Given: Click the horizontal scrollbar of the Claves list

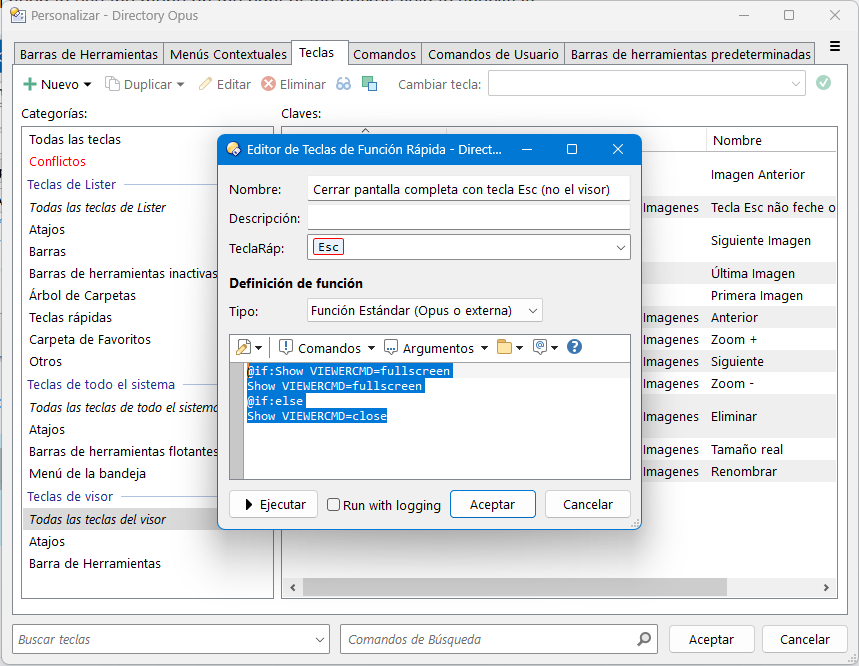Looking at the screenshot, I should (x=515, y=587).
